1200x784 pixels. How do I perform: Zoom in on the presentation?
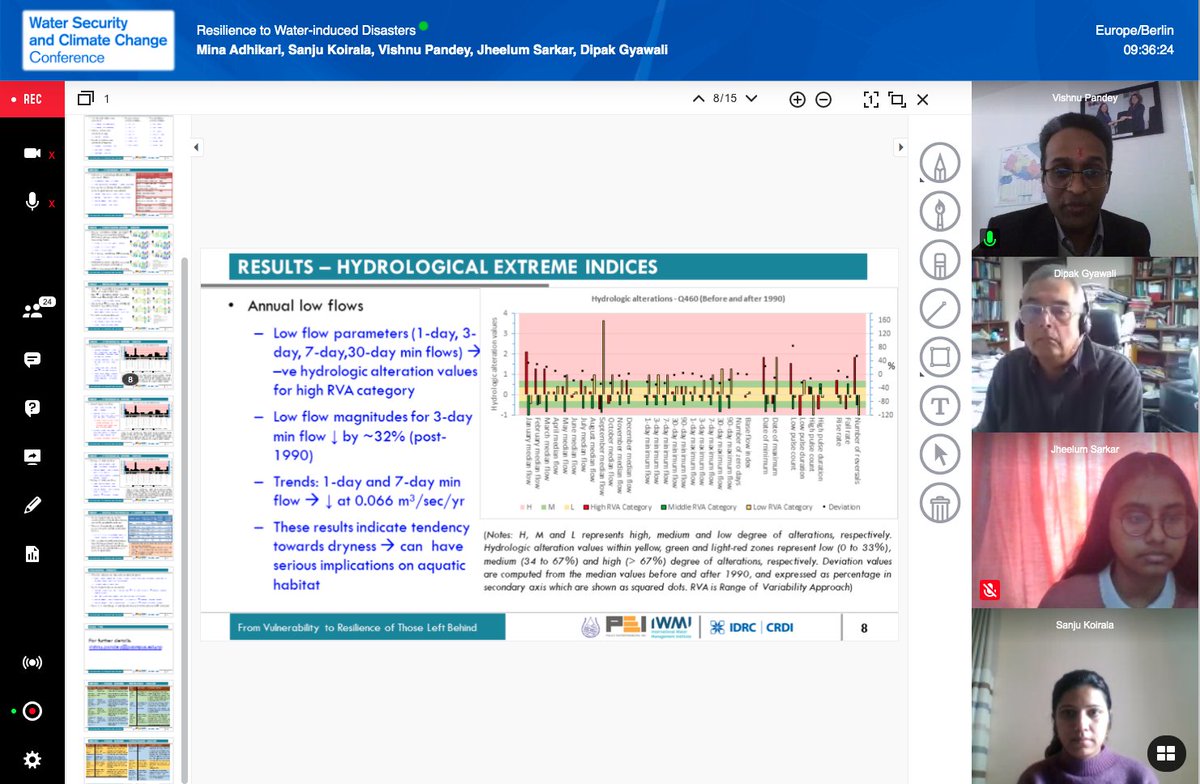click(797, 99)
